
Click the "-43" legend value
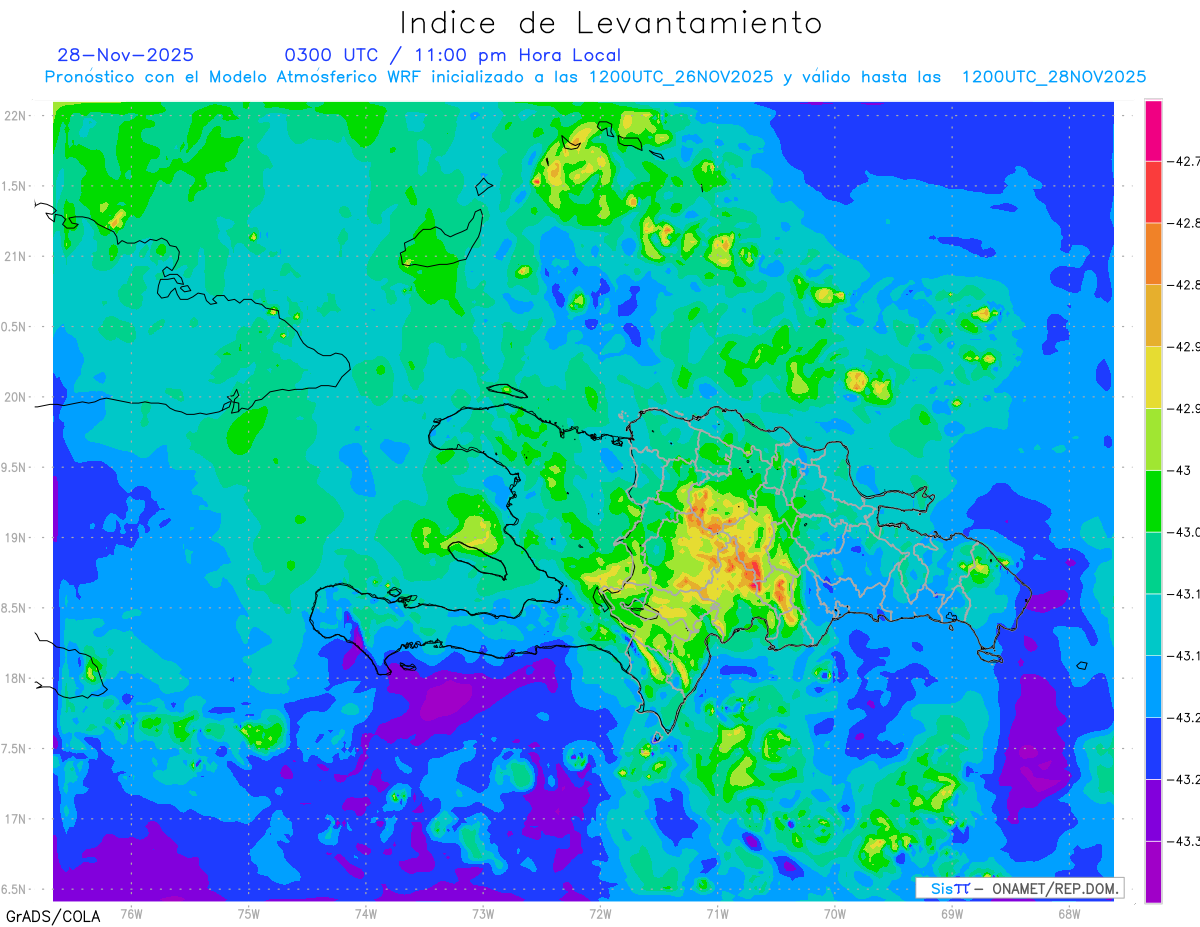(x=1179, y=470)
